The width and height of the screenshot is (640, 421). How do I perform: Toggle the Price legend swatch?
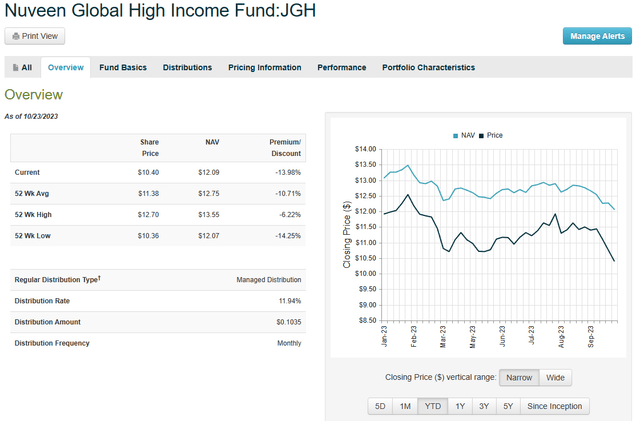point(482,135)
